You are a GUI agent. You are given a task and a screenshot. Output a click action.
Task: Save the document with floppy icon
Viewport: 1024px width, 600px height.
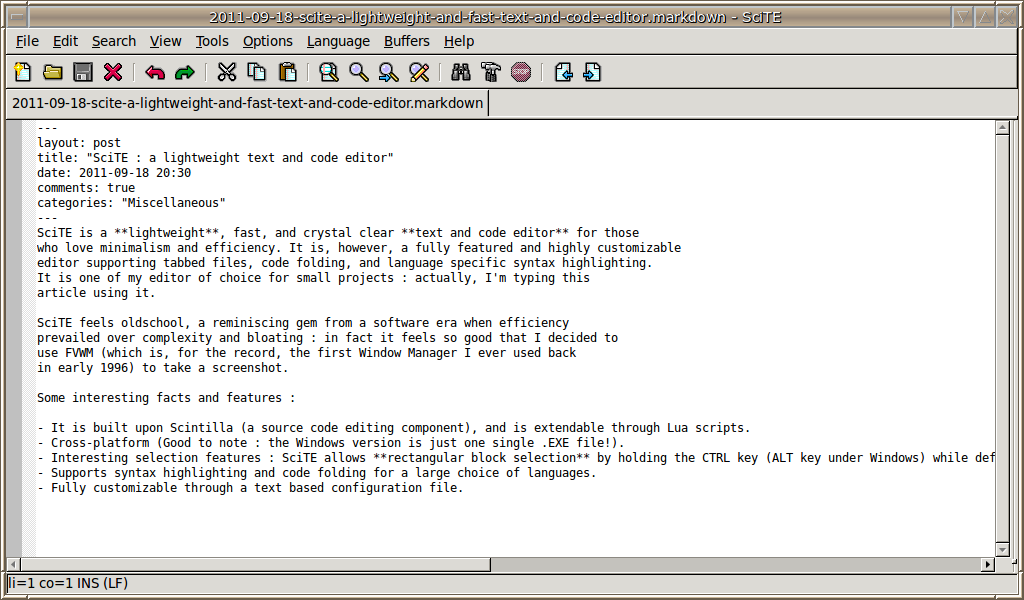[83, 72]
